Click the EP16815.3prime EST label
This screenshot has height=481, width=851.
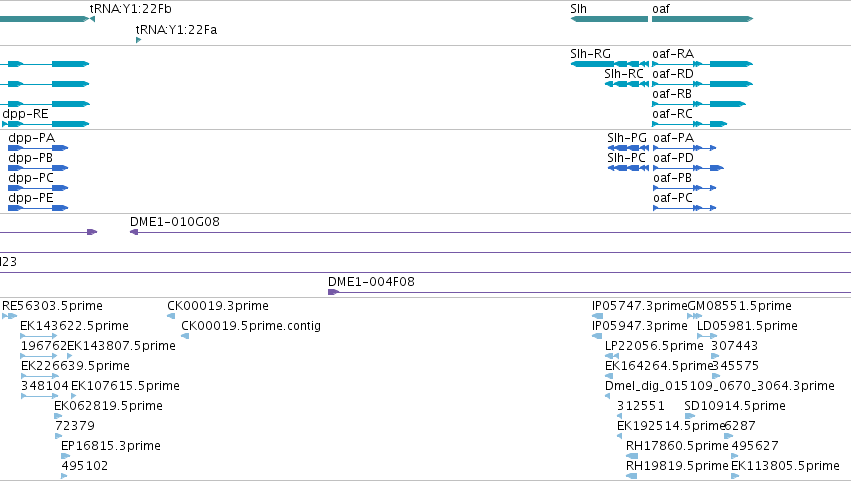pos(111,446)
